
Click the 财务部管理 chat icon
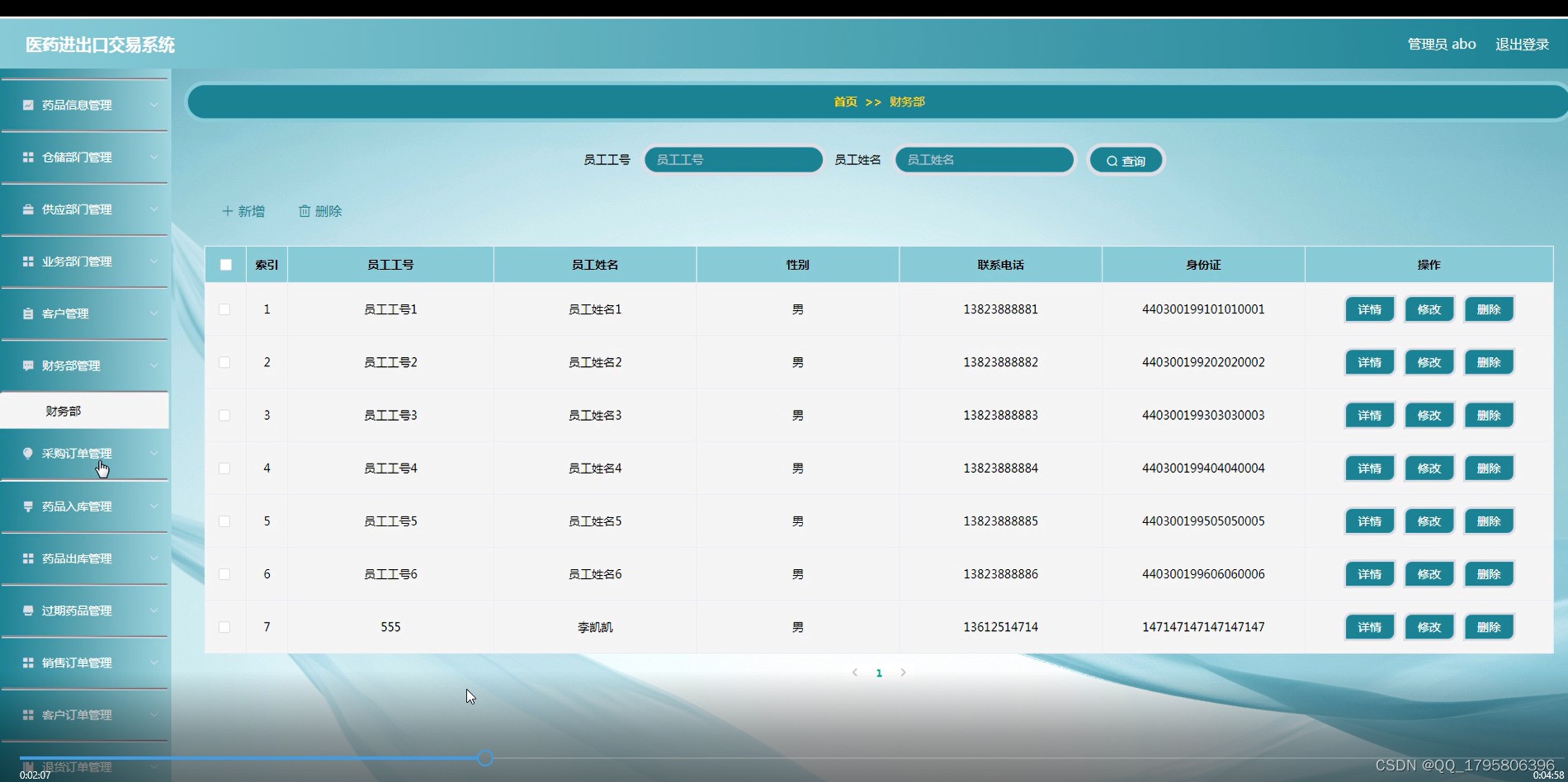pyautogui.click(x=28, y=365)
